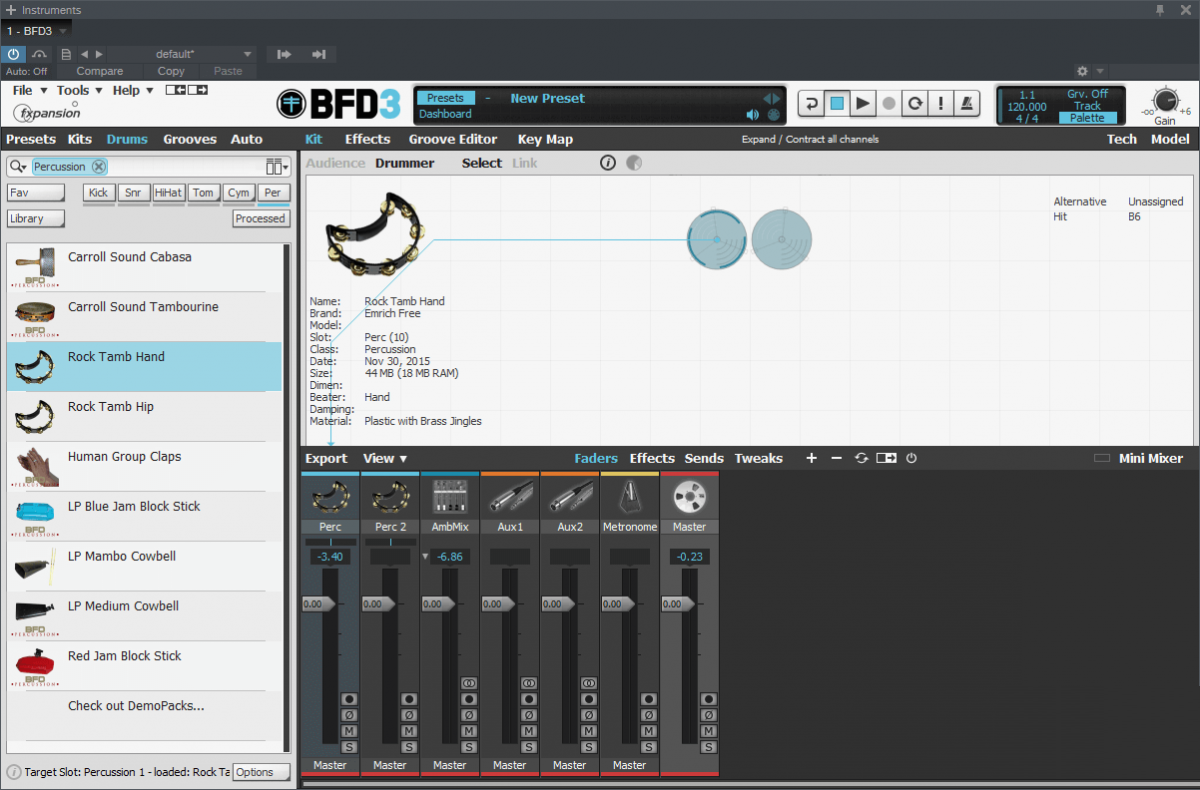Click the mixer power icon

911,458
